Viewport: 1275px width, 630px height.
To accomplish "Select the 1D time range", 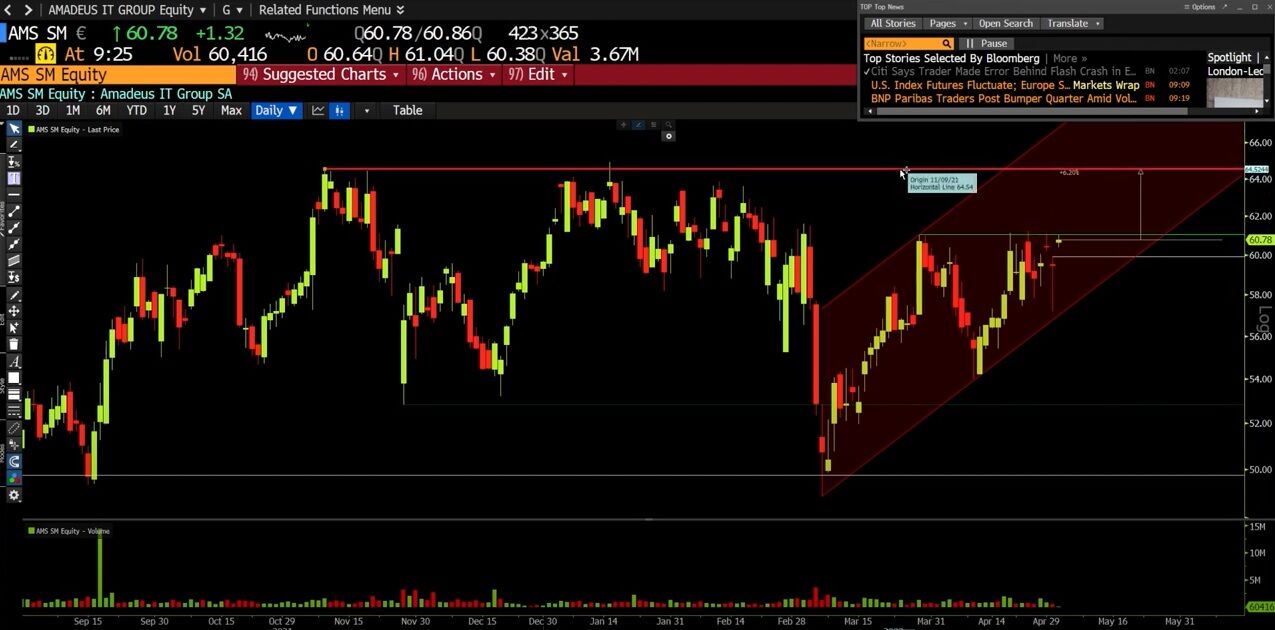I will (13, 110).
